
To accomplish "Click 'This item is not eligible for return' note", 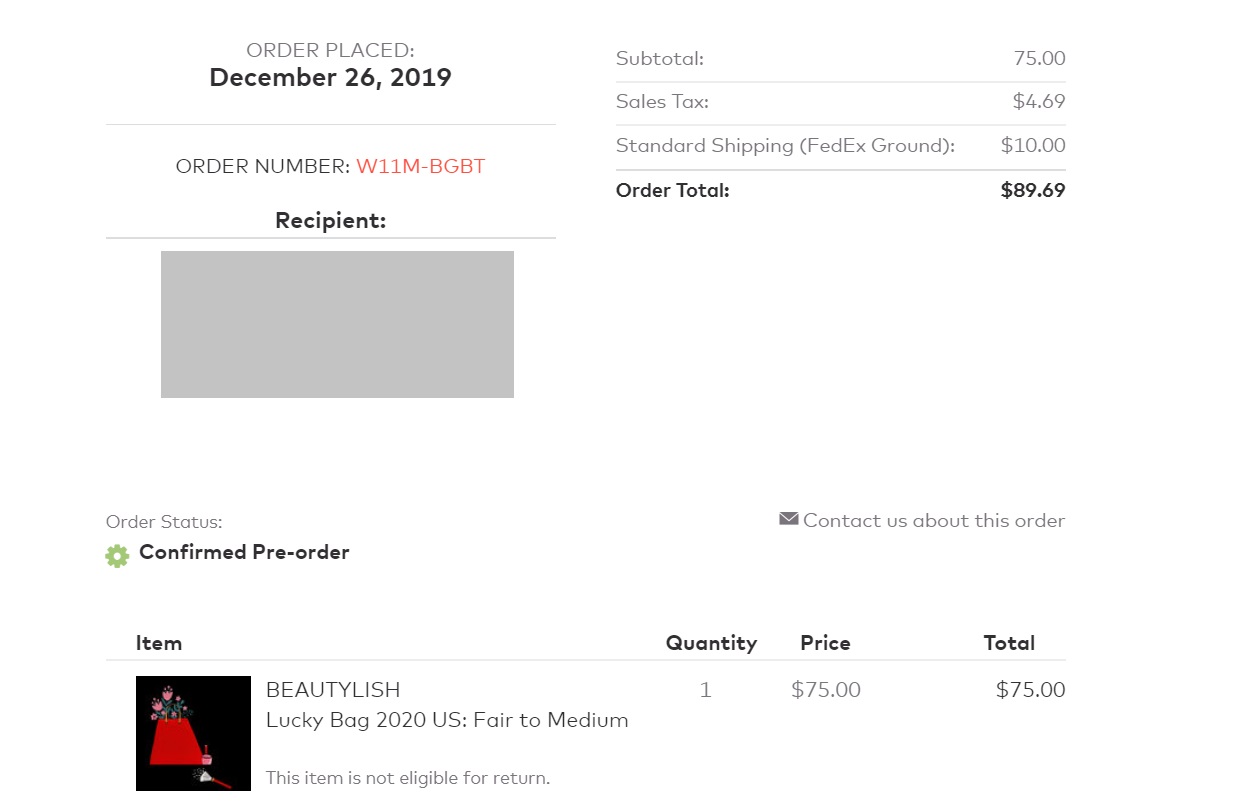I will coord(408,777).
